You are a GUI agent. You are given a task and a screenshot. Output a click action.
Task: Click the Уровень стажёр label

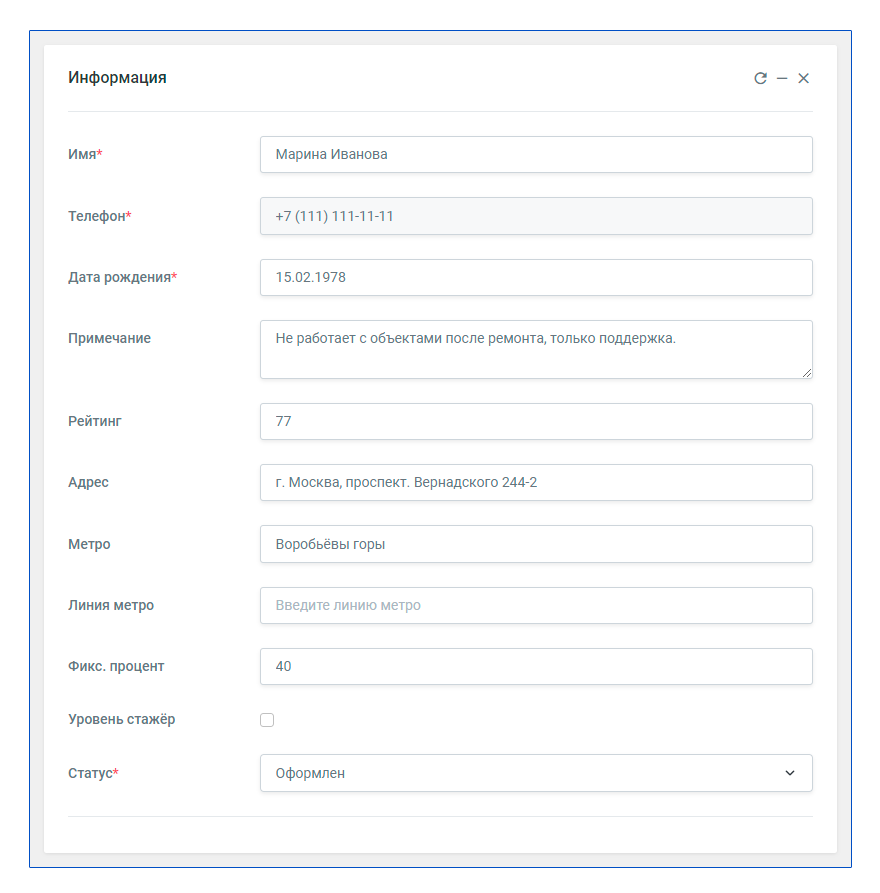pyautogui.click(x=121, y=719)
